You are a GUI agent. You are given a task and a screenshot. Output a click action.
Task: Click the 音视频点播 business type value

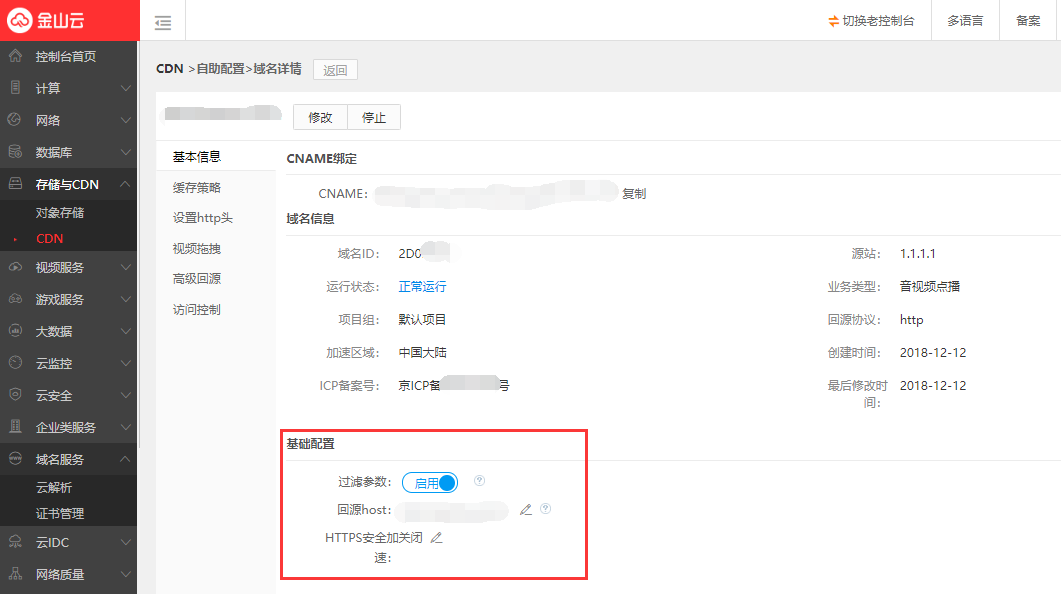930,286
